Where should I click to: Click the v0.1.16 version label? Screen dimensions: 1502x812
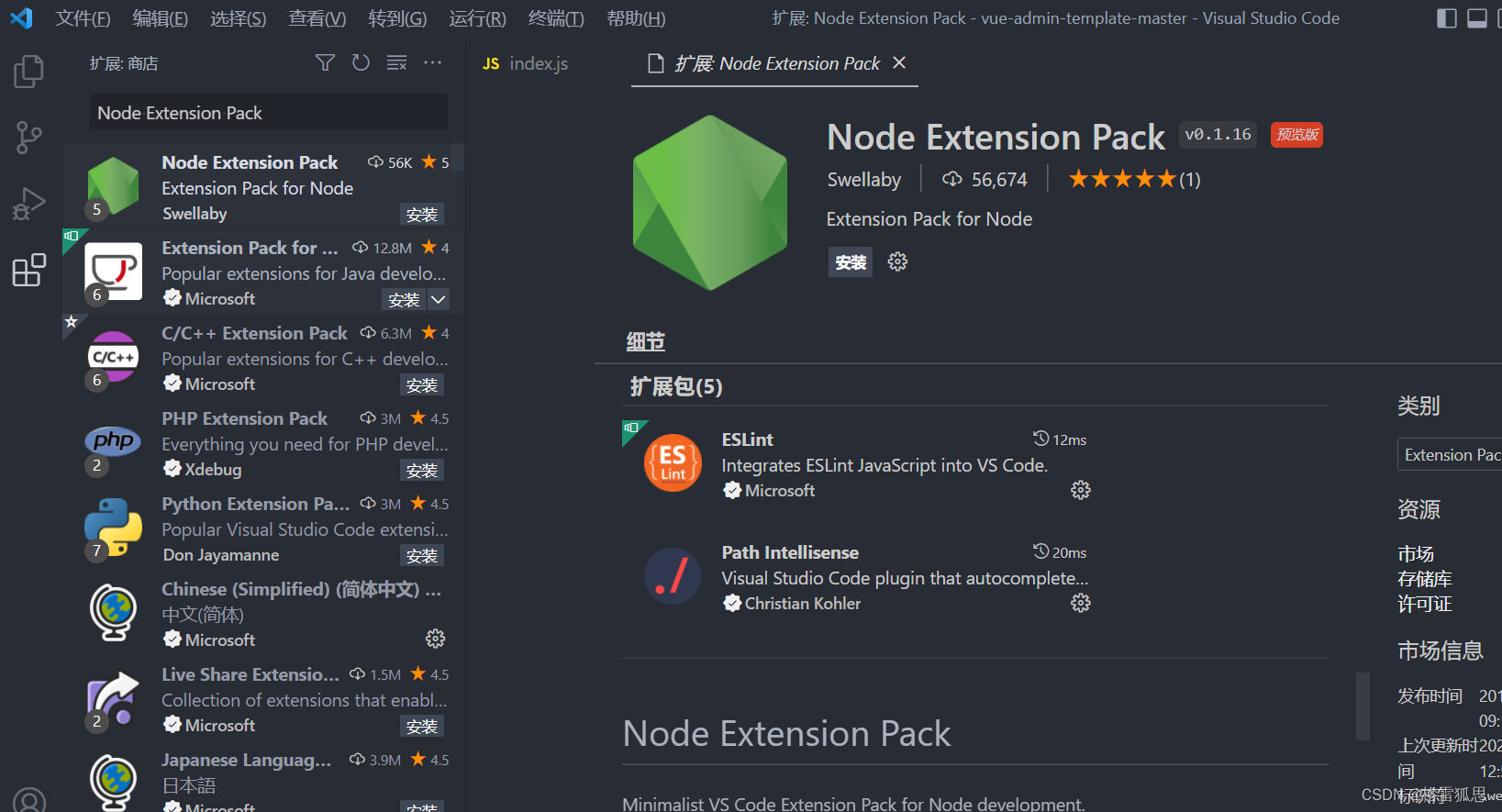(x=1218, y=135)
